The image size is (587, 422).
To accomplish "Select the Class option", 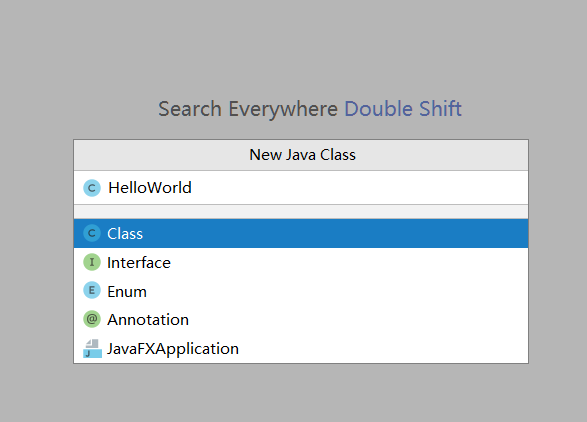I will [301, 233].
